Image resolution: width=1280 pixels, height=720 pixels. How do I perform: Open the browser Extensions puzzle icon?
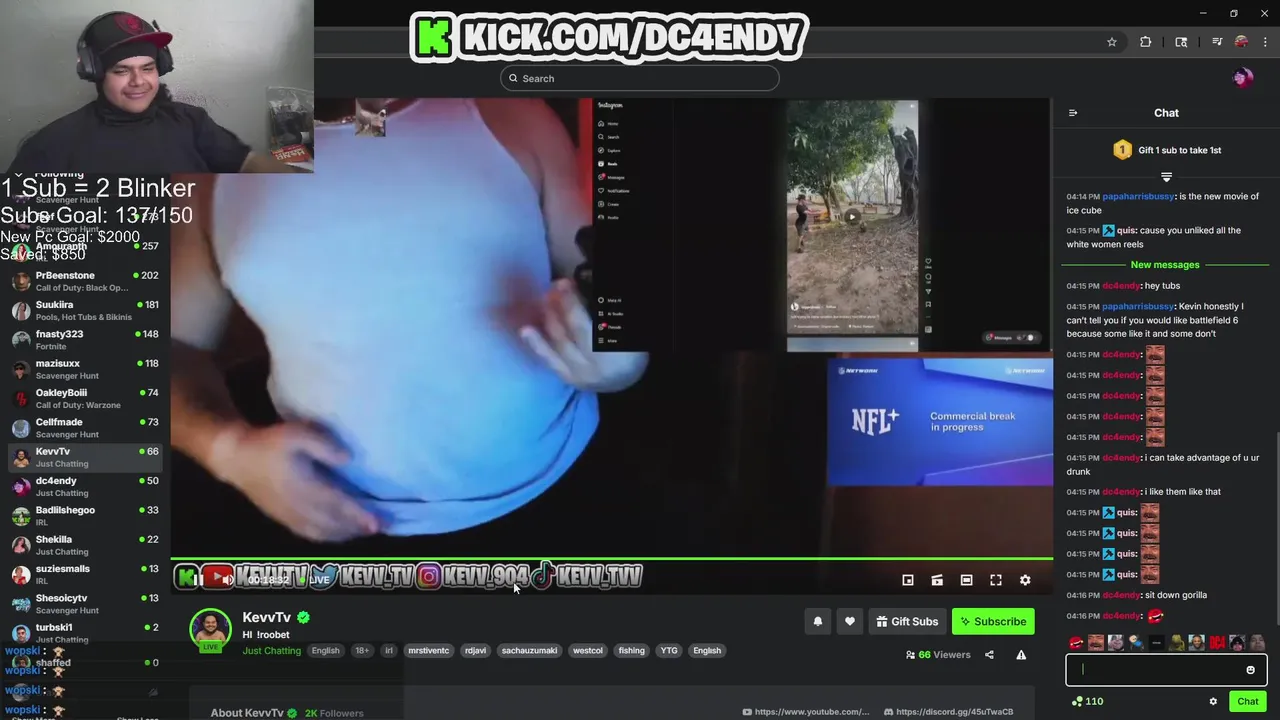[x=1146, y=42]
